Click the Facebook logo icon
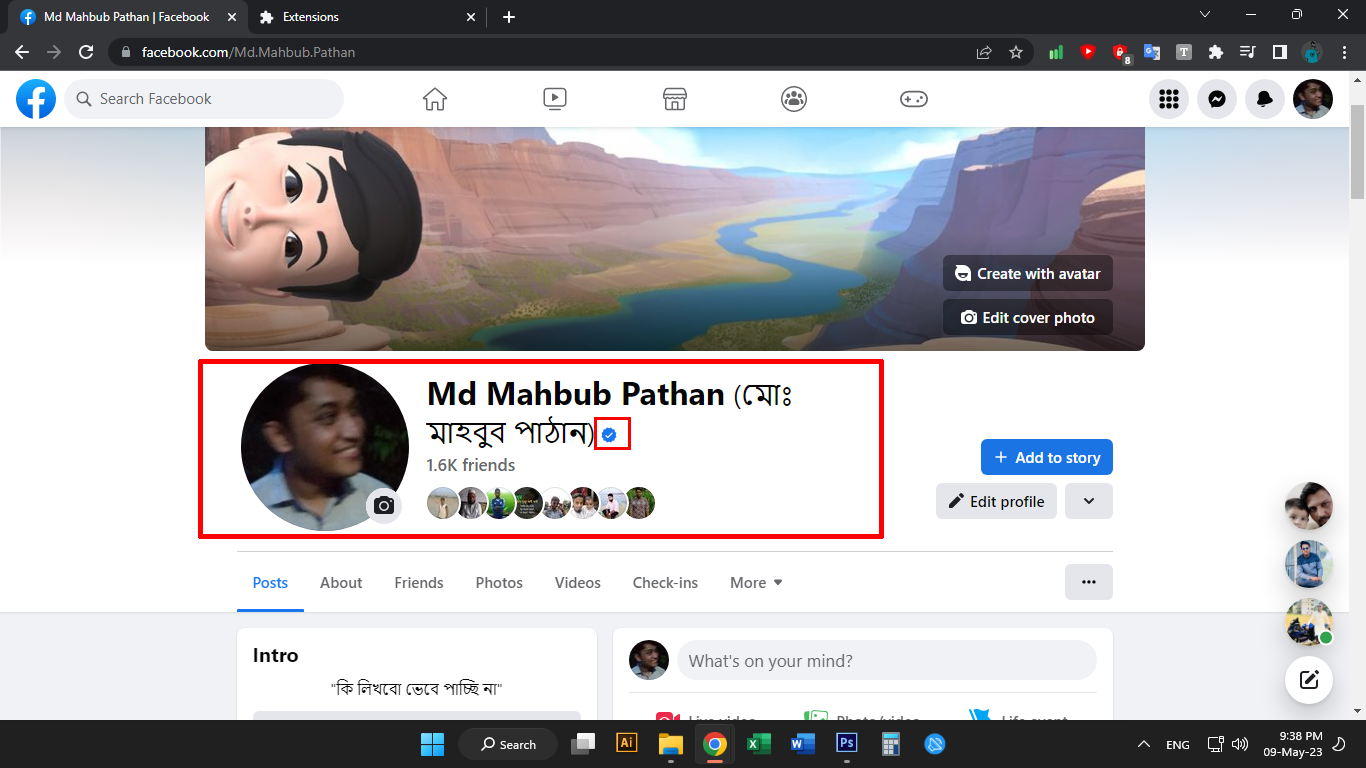 point(36,99)
